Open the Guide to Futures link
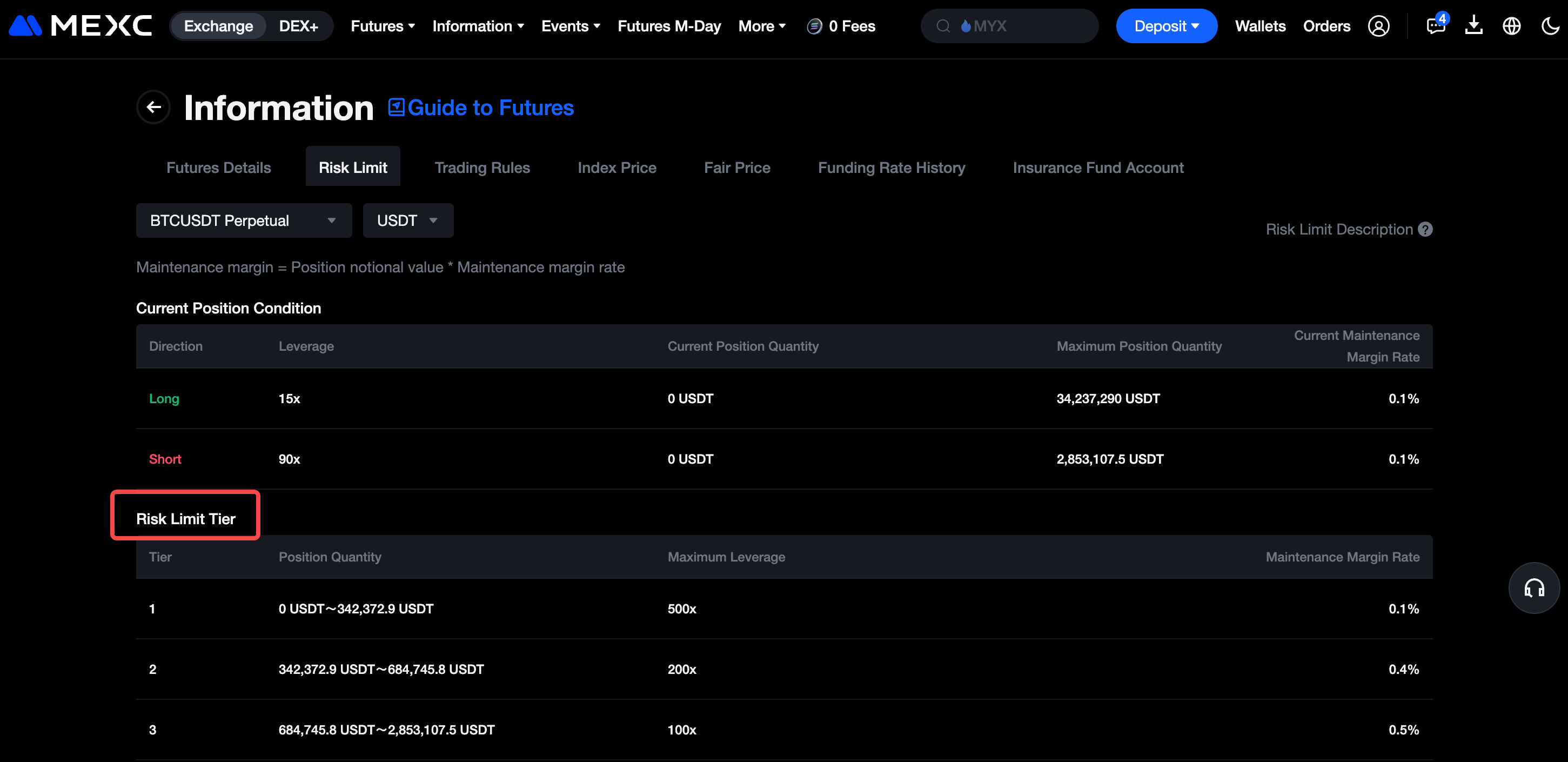 (x=481, y=108)
